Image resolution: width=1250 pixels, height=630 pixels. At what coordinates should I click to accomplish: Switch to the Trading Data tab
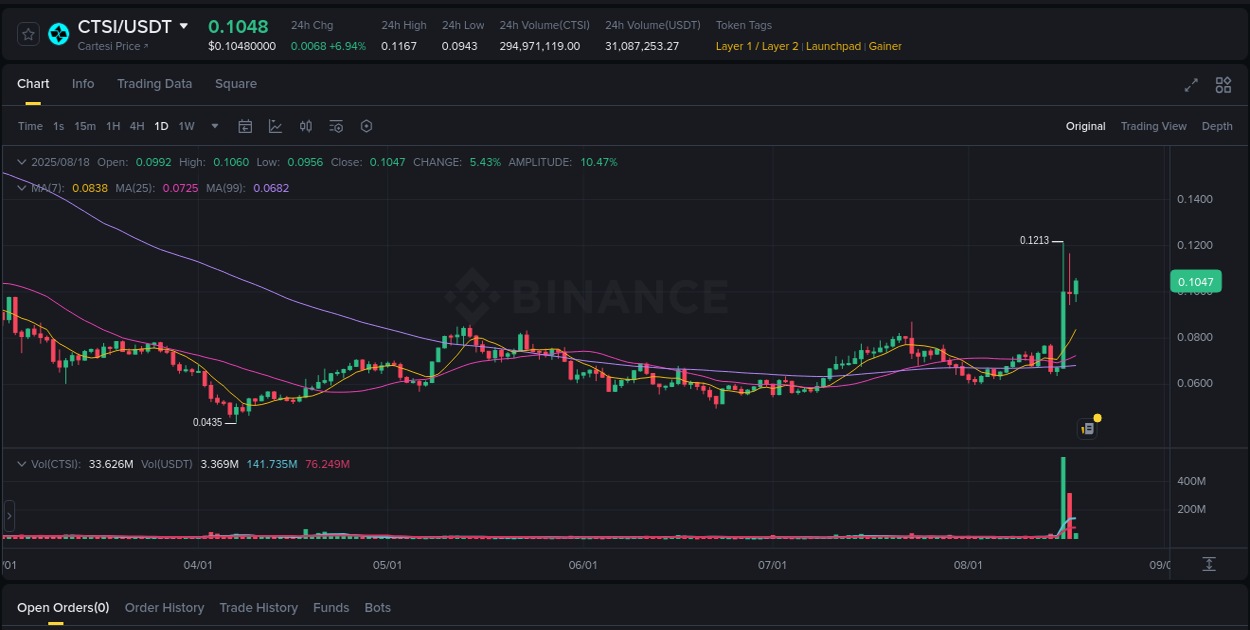(154, 84)
